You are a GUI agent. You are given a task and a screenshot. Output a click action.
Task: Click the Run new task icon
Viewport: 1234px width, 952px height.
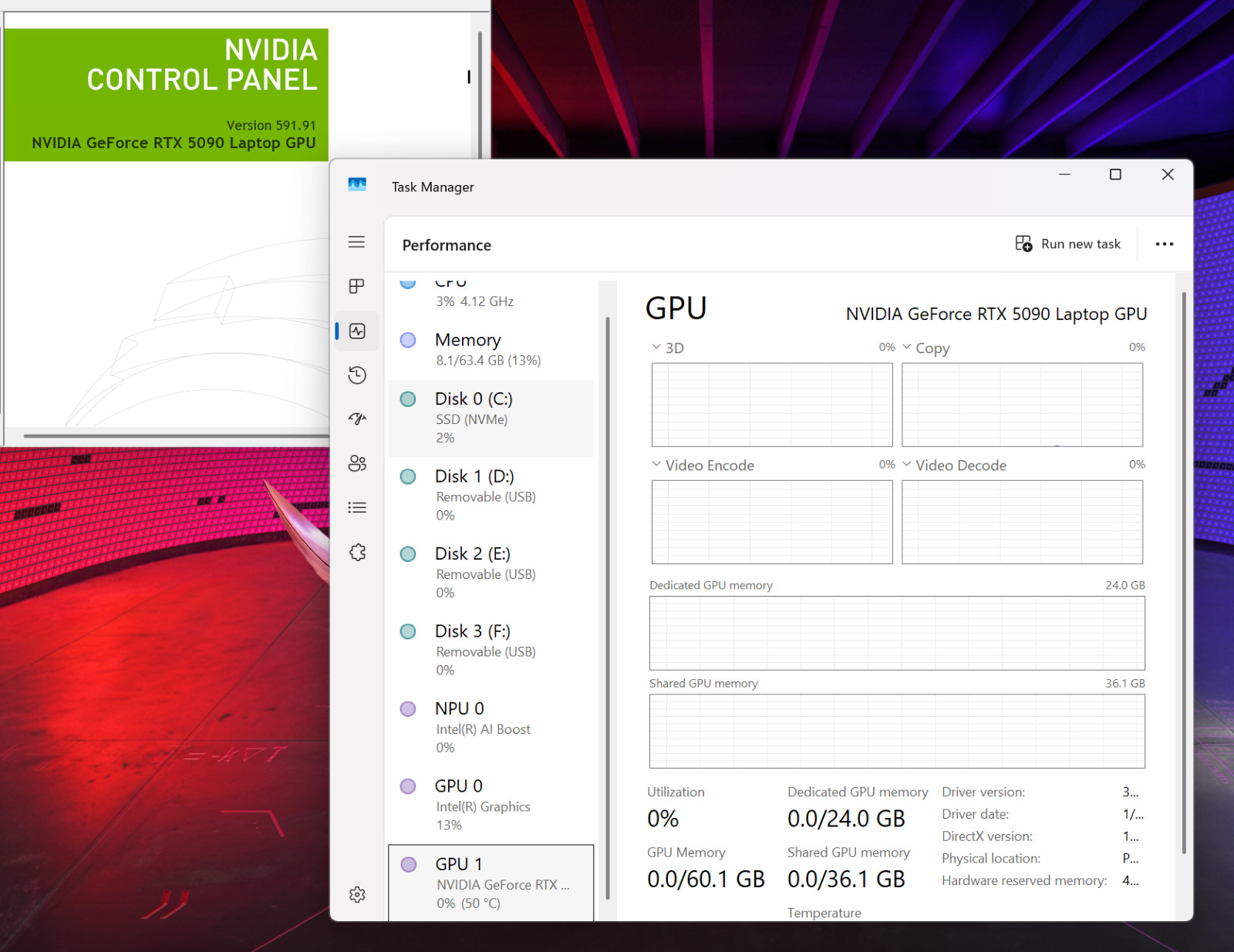pyautogui.click(x=1023, y=244)
